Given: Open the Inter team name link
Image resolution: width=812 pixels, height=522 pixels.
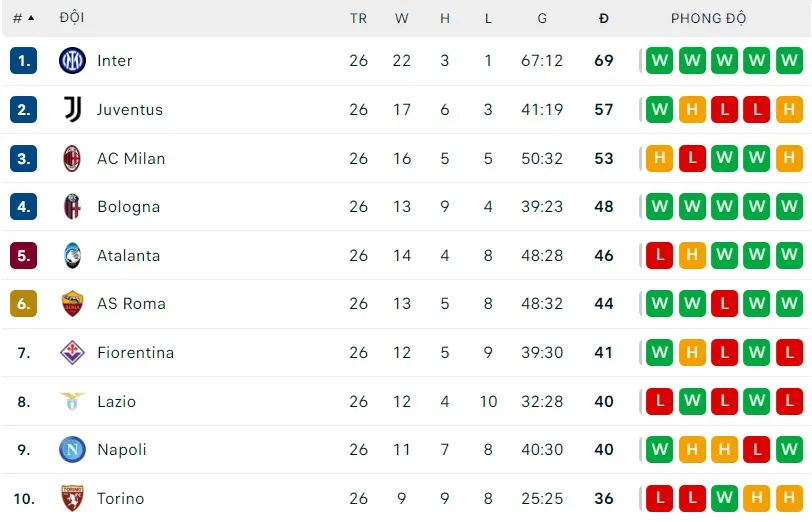Looking at the screenshot, I should coord(115,61).
